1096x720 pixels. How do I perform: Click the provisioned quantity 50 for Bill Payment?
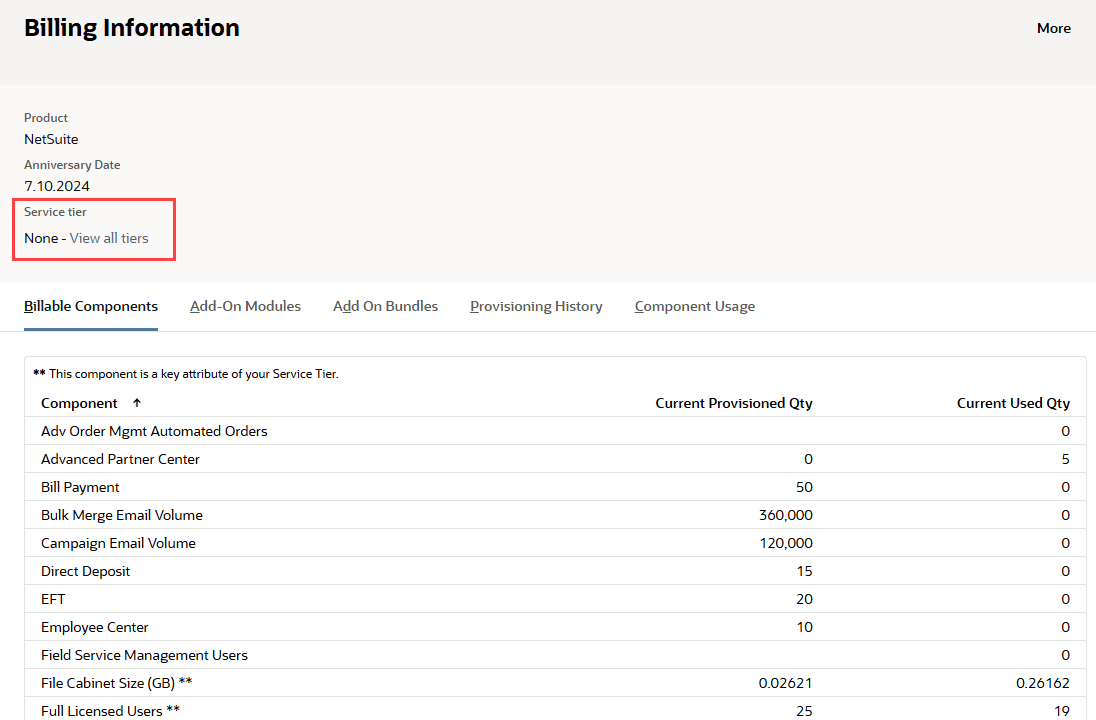[805, 487]
